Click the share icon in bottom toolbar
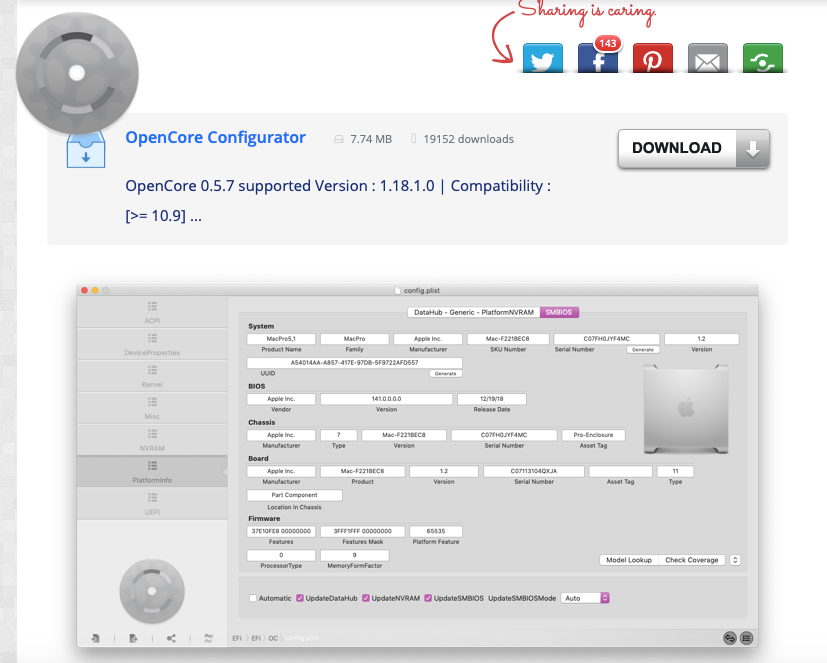Viewport: 827px width, 663px height. pyautogui.click(x=171, y=638)
